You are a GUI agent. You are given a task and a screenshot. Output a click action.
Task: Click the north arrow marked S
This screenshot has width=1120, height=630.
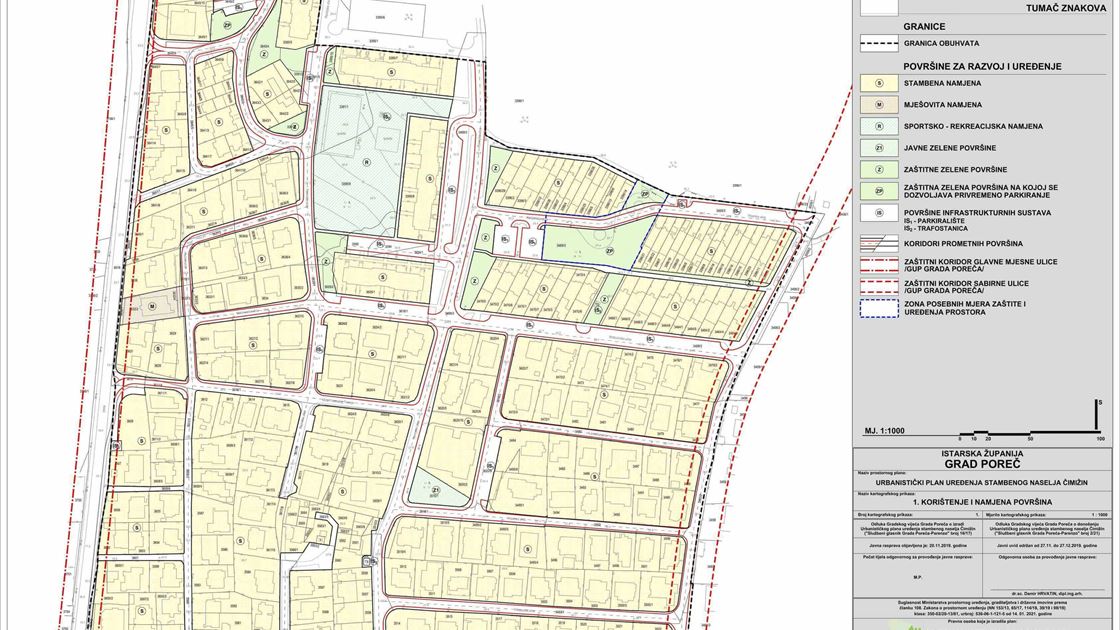point(1099,411)
